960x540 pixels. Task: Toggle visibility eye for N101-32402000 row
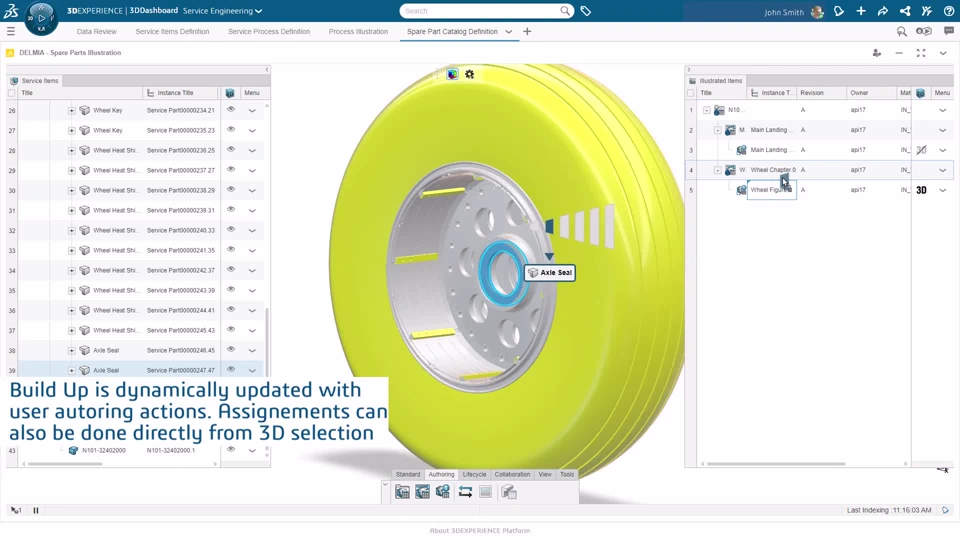[x=231, y=449]
